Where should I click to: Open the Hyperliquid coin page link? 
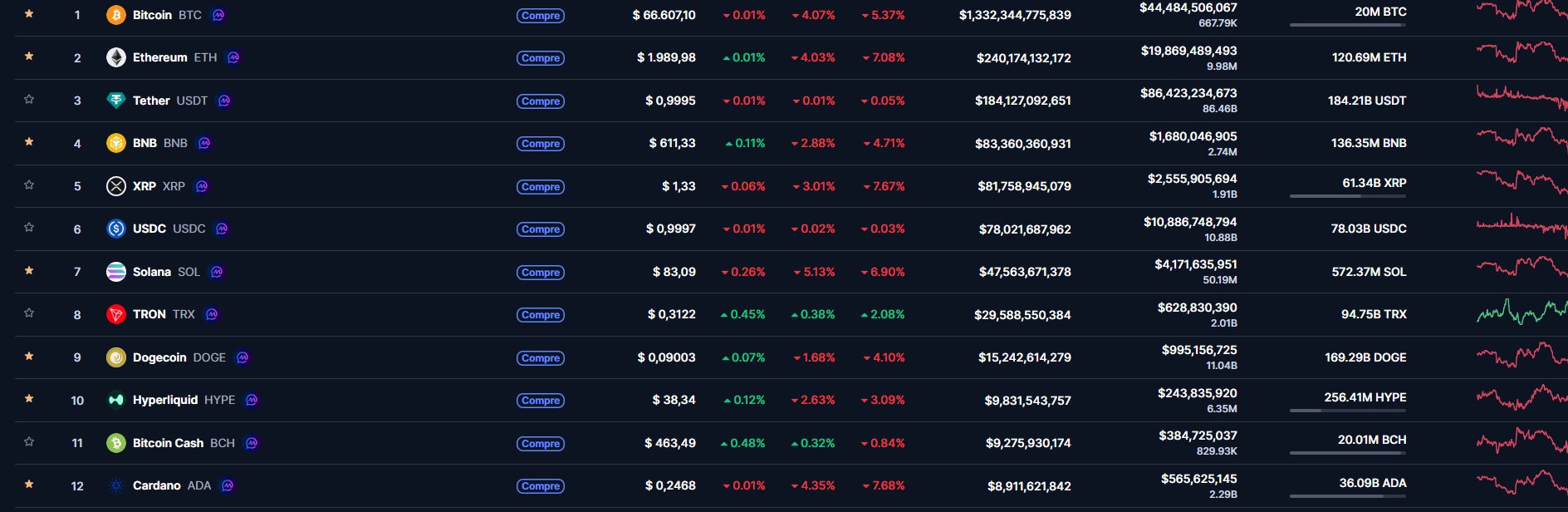coord(165,400)
